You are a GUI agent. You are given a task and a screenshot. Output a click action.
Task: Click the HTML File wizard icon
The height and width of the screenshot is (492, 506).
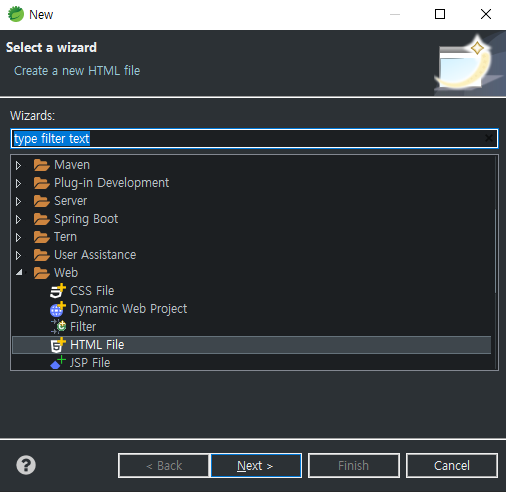pyautogui.click(x=58, y=345)
